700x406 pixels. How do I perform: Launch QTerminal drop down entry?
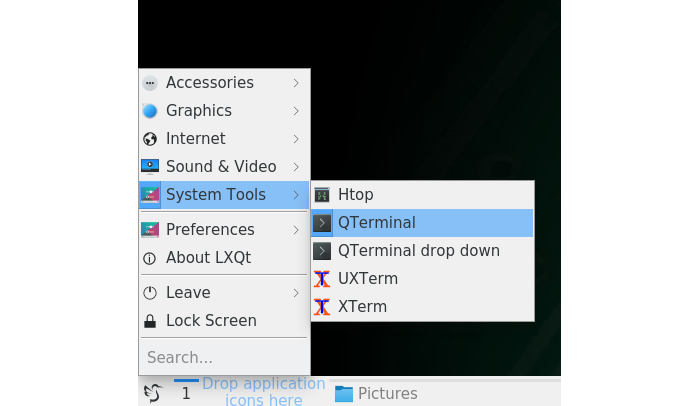422,251
